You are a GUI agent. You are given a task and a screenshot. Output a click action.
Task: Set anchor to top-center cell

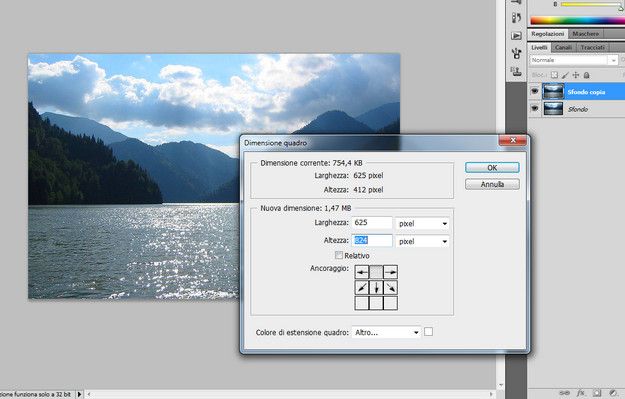376,272
